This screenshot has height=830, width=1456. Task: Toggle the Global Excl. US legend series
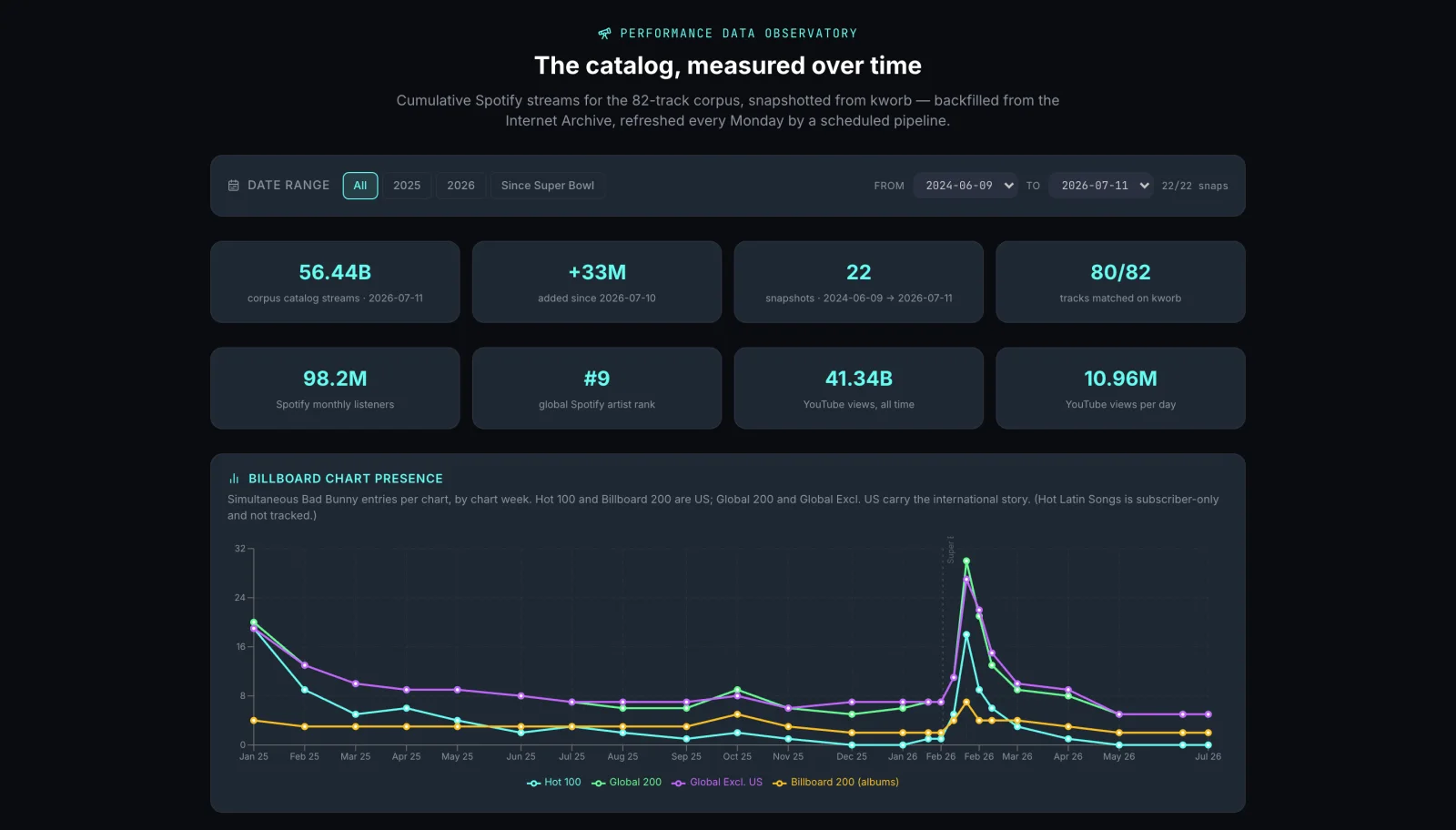point(717,783)
